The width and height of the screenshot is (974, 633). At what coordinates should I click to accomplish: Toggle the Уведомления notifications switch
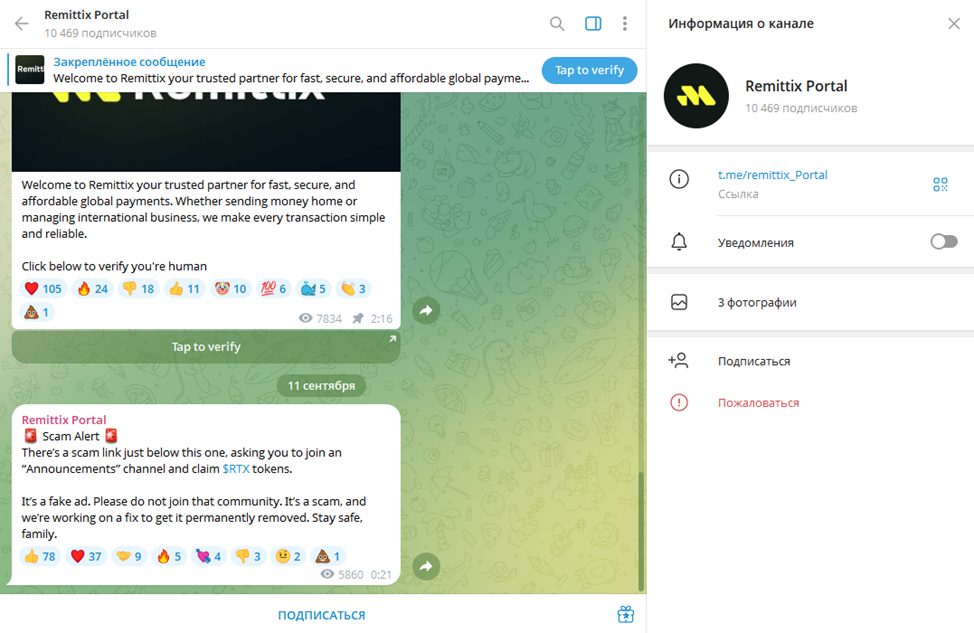pos(944,242)
